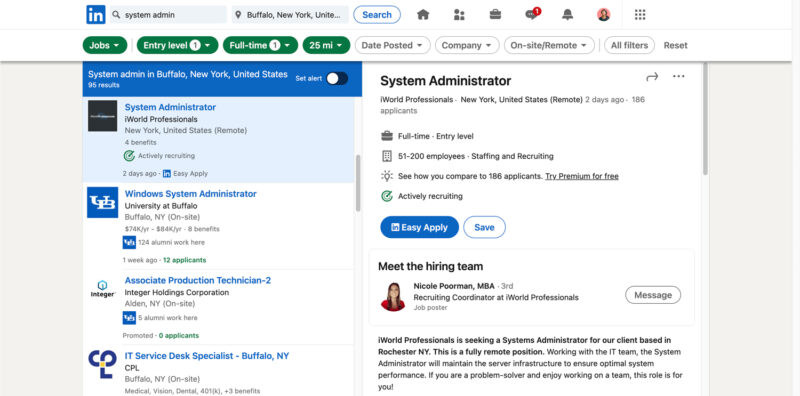Click the '95 results' text

click(x=104, y=85)
